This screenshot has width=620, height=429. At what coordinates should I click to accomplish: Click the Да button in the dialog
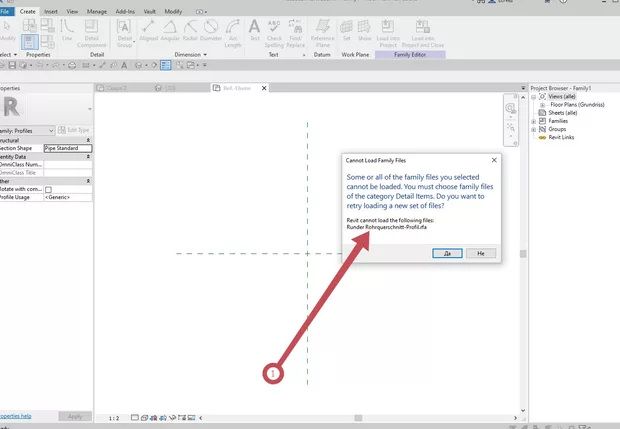(447, 253)
